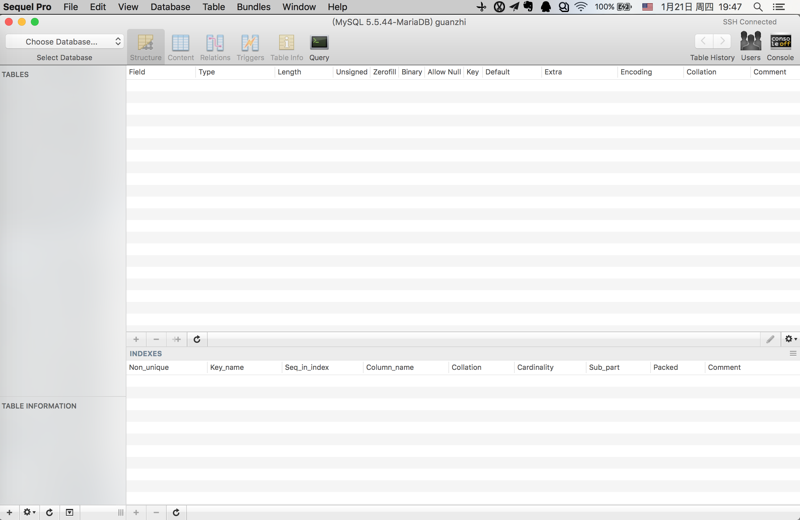This screenshot has width=800, height=520.
Task: Show the Table Info view
Action: (287, 47)
